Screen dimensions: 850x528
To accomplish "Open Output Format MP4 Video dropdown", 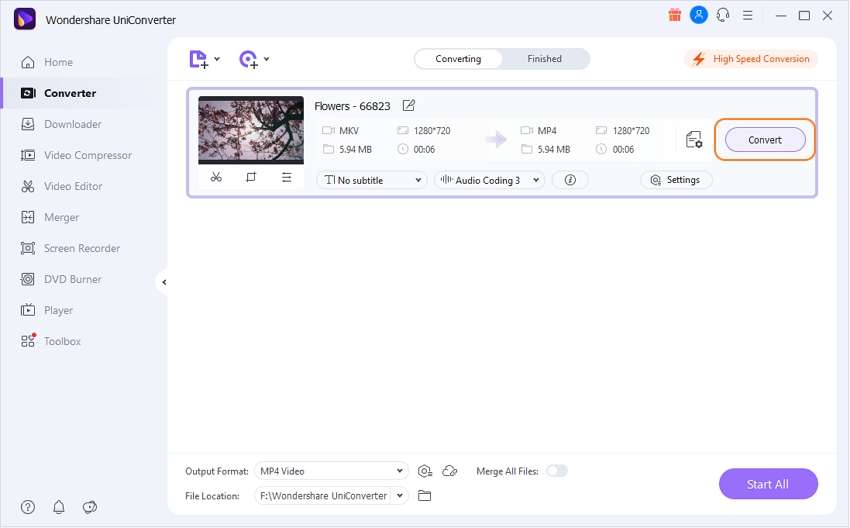I will [331, 471].
